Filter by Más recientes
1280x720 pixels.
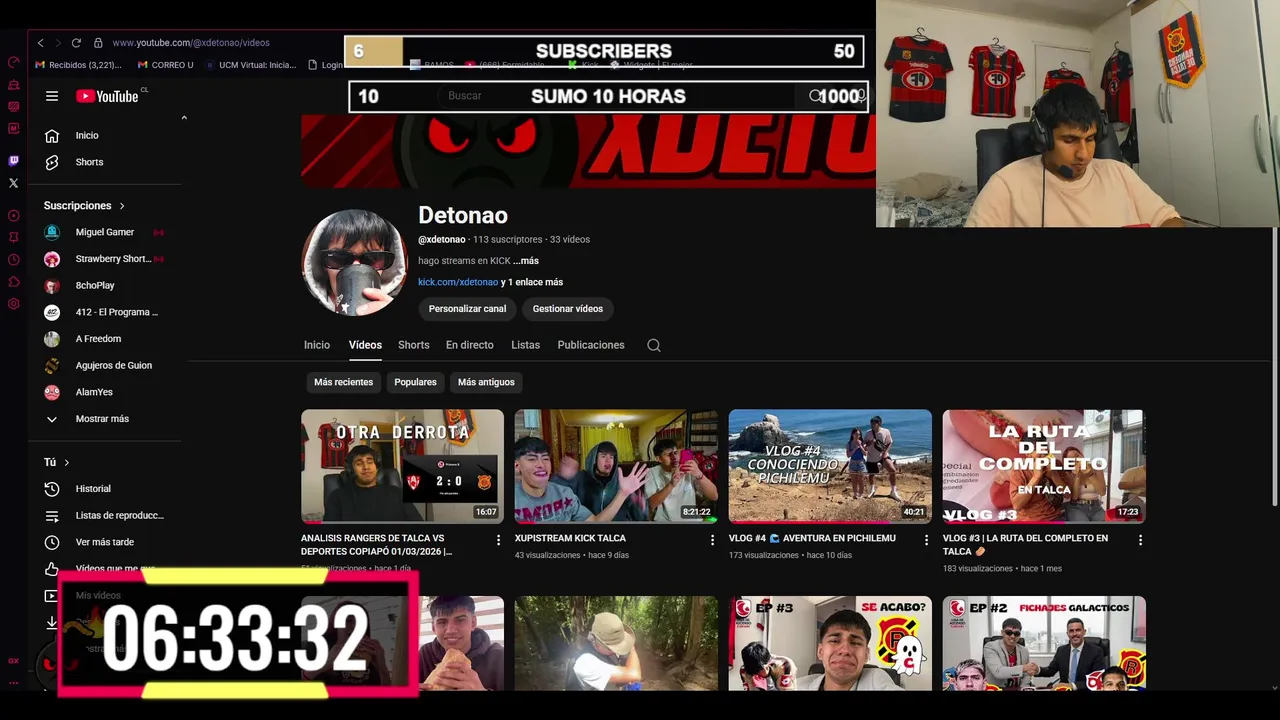click(343, 382)
